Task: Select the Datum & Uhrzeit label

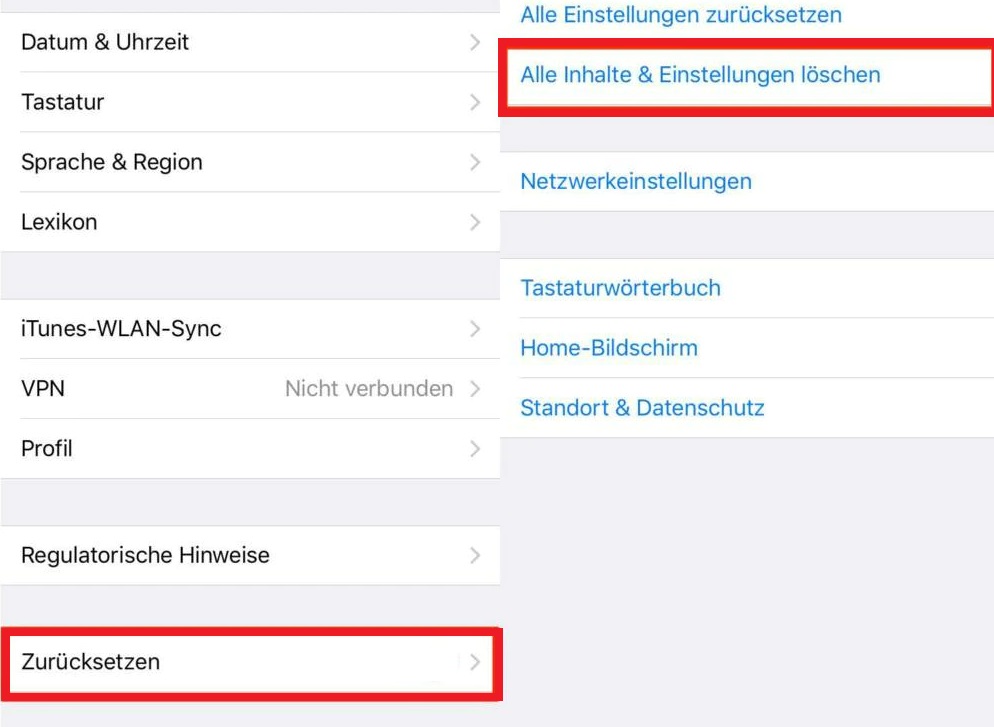Action: 105,42
